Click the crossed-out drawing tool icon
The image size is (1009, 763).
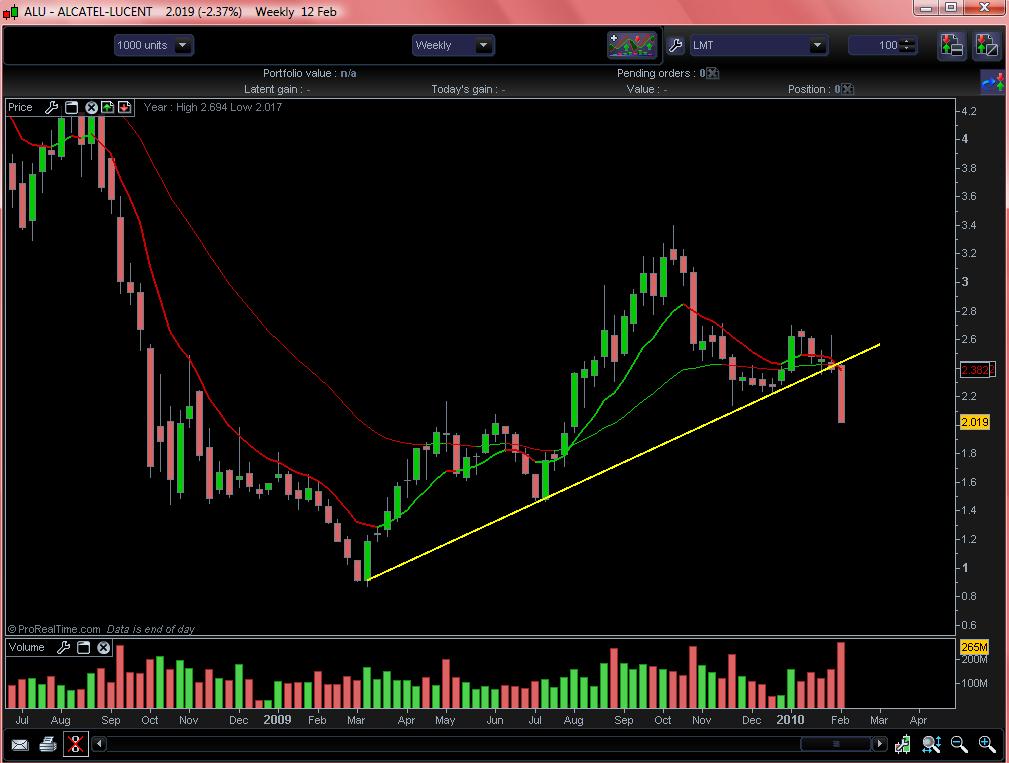pyautogui.click(x=75, y=744)
